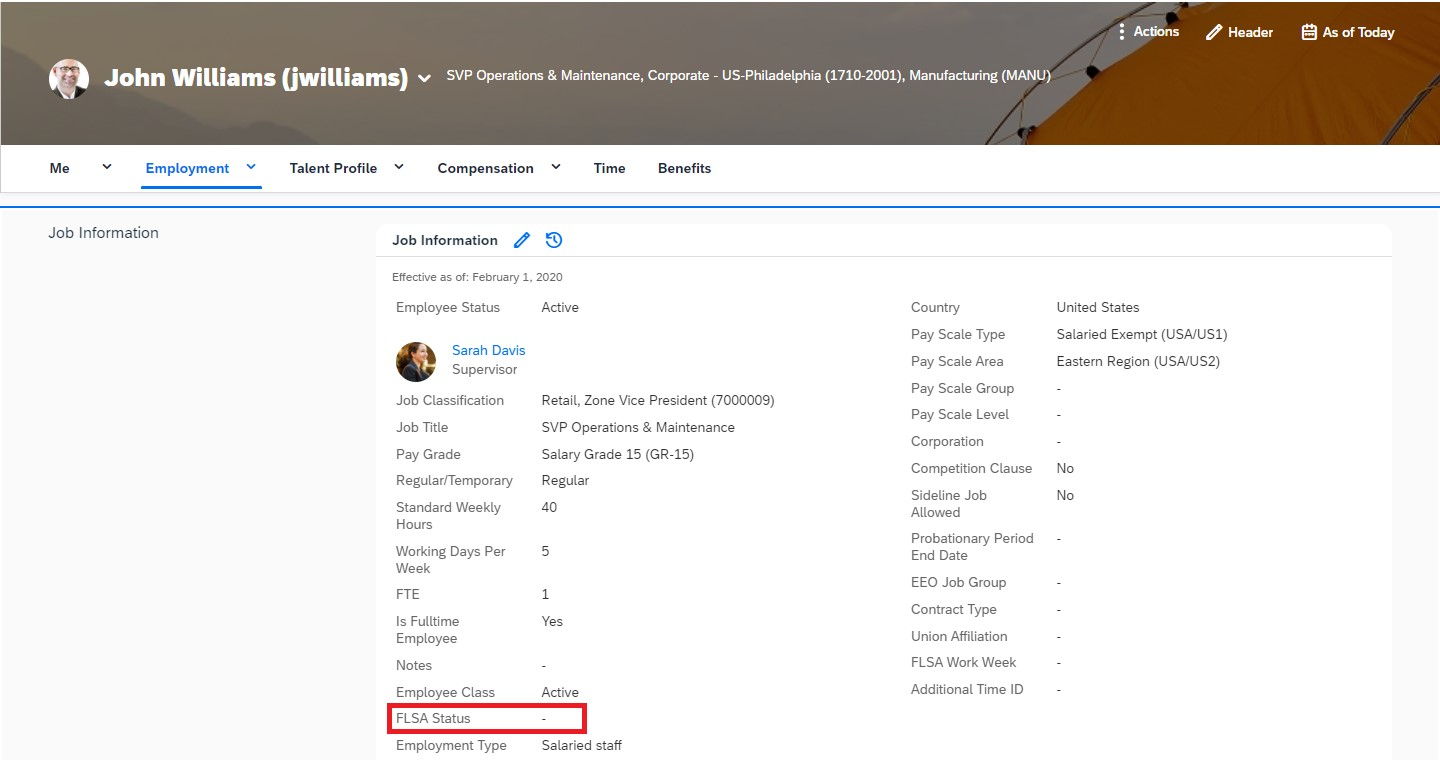This screenshot has width=1440, height=760.
Task: Click the Header pencil icon
Action: coord(1214,32)
